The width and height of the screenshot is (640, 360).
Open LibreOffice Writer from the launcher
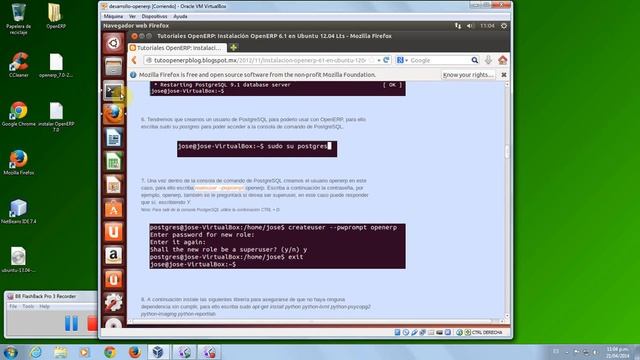pos(113,138)
